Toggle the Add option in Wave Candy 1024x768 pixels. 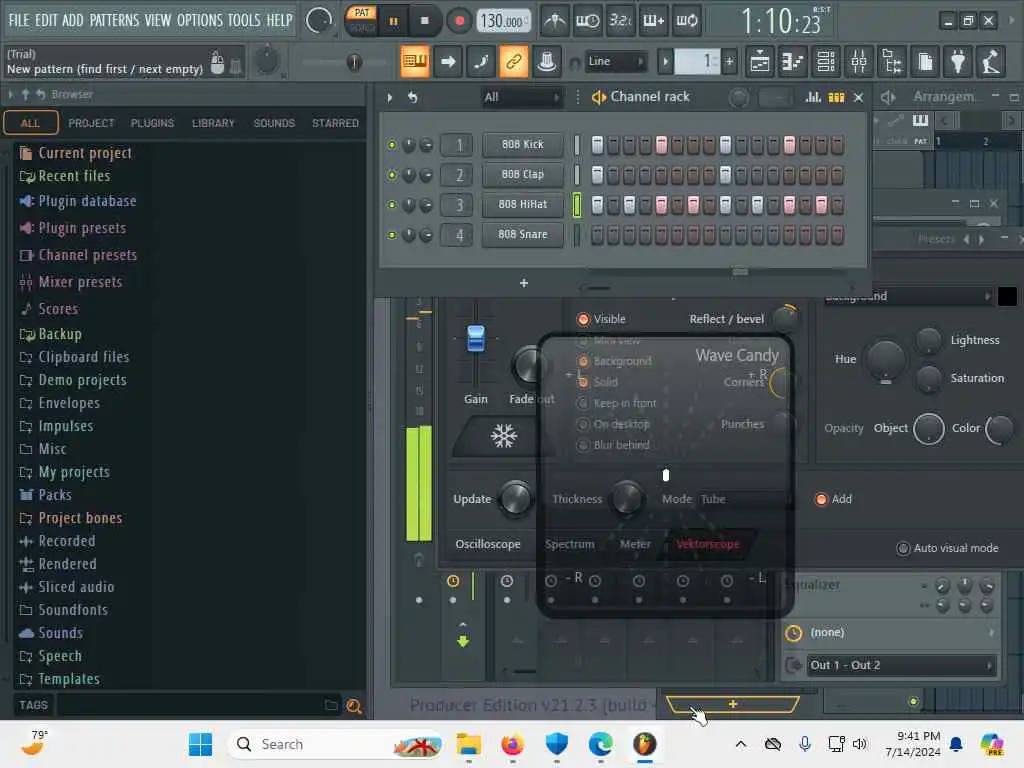(x=822, y=500)
